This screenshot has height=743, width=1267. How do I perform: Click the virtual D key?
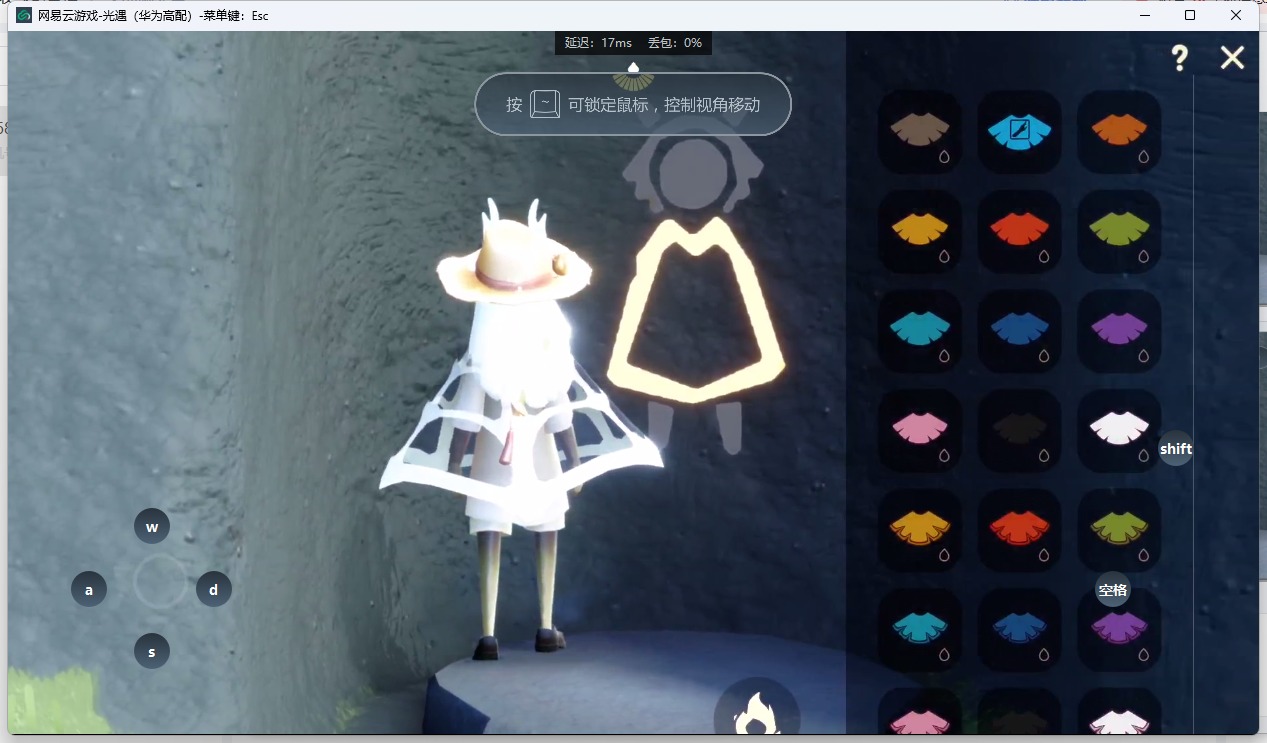(213, 589)
